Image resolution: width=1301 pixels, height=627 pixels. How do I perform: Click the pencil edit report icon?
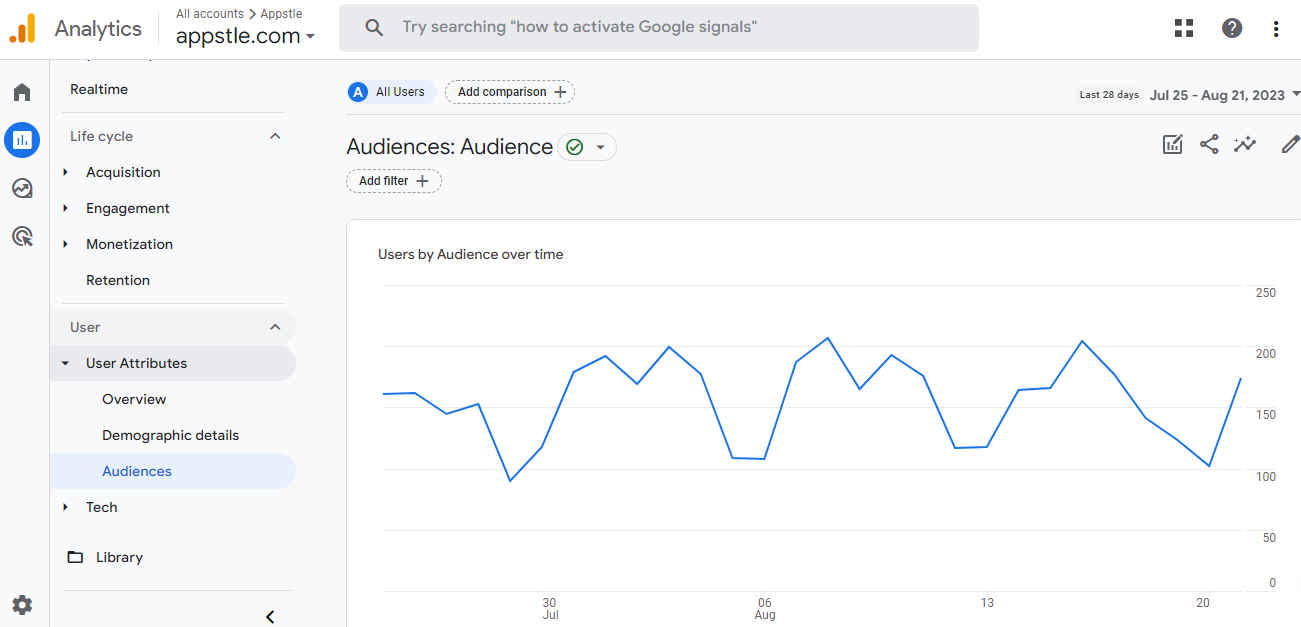tap(1290, 144)
